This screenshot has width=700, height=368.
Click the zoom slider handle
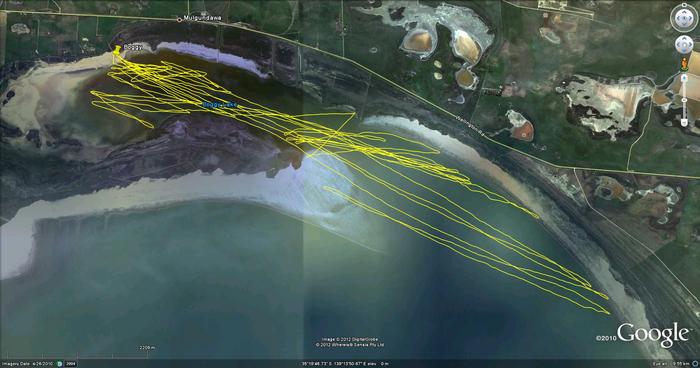[684, 100]
